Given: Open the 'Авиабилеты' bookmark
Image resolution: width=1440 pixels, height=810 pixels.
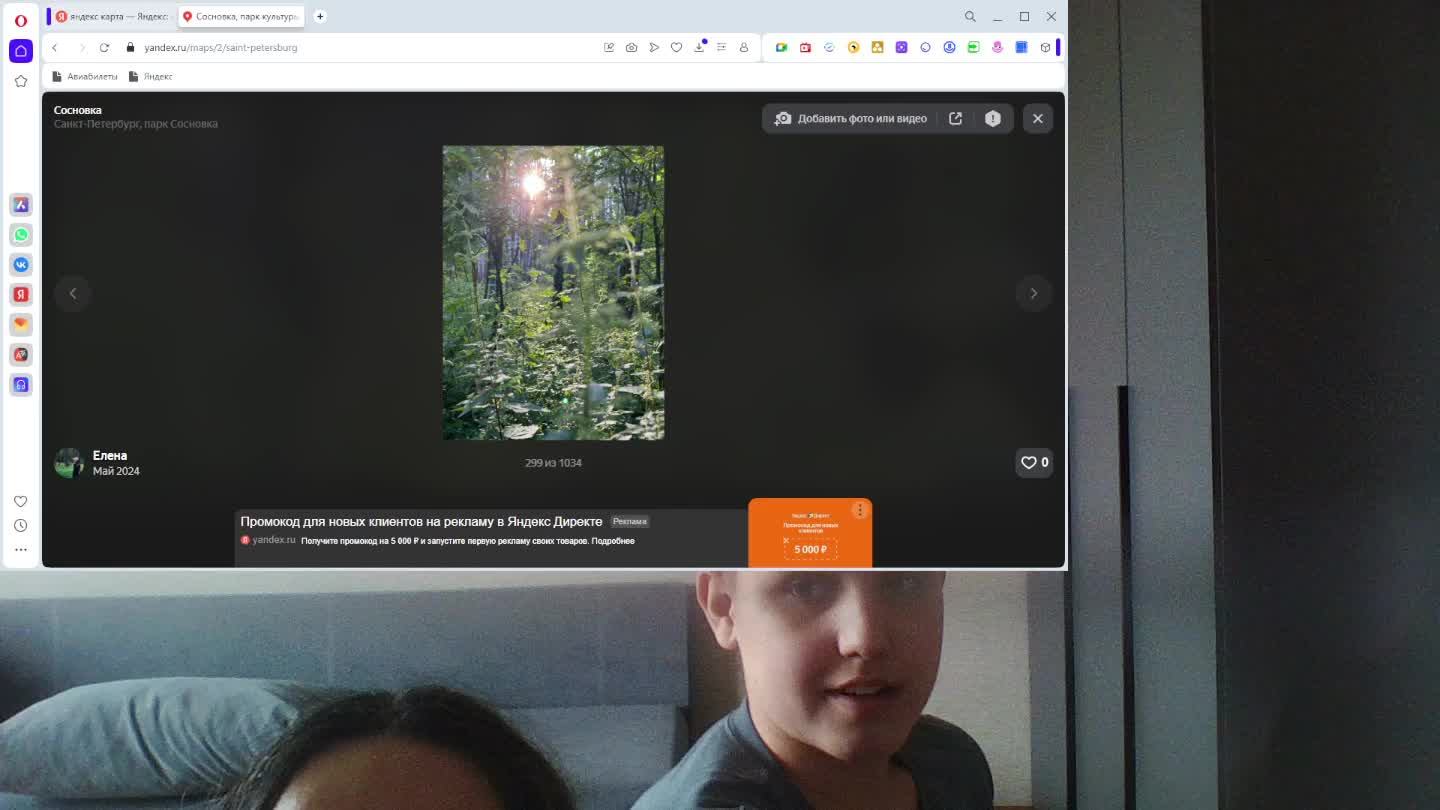Looking at the screenshot, I should [x=85, y=76].
